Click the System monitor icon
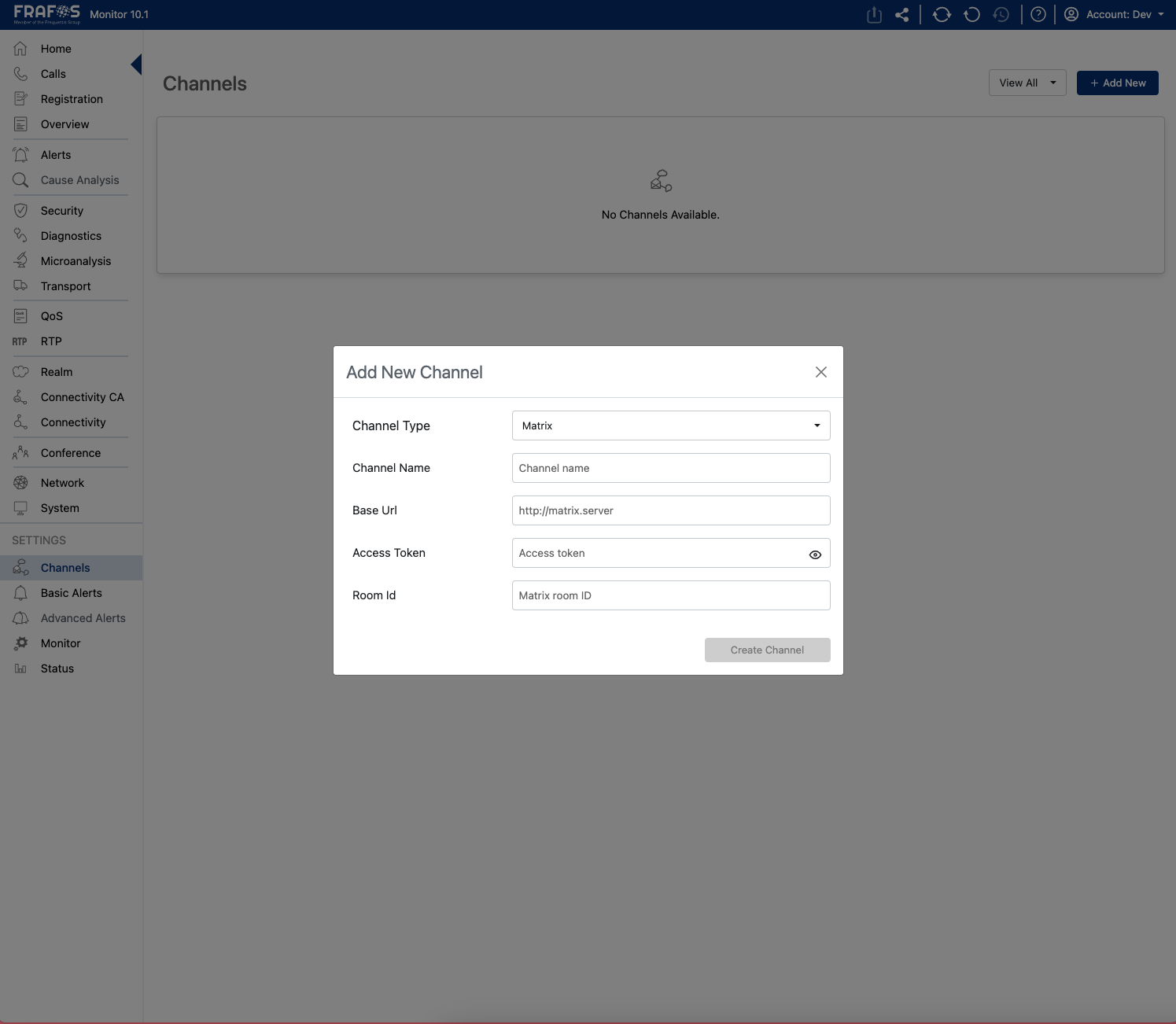The height and width of the screenshot is (1024, 1176). click(x=20, y=508)
